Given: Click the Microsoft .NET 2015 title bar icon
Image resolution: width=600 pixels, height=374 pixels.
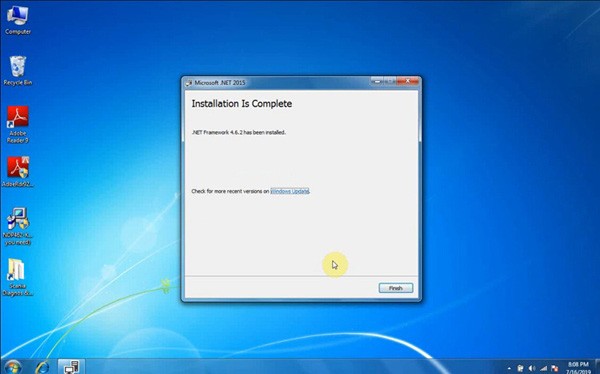Looking at the screenshot, I should pos(189,83).
